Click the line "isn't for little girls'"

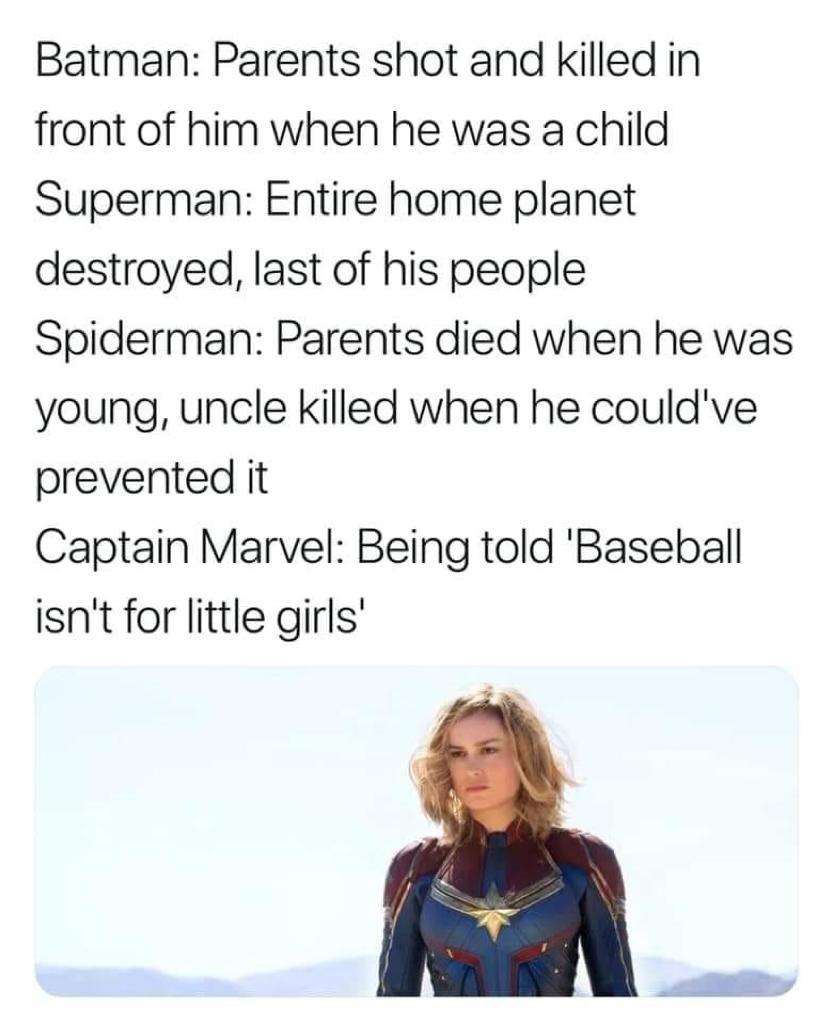(199, 617)
